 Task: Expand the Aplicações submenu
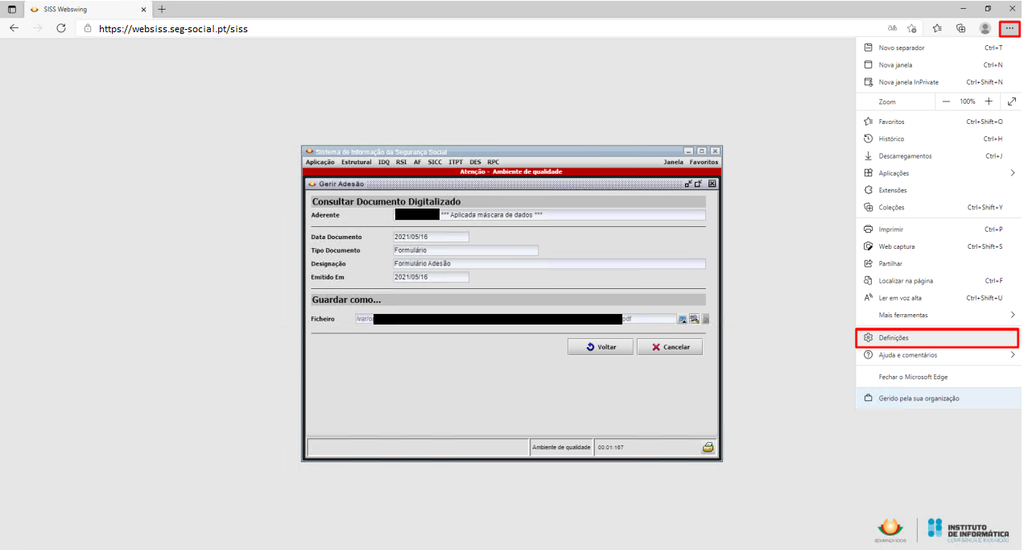[x=1012, y=173]
